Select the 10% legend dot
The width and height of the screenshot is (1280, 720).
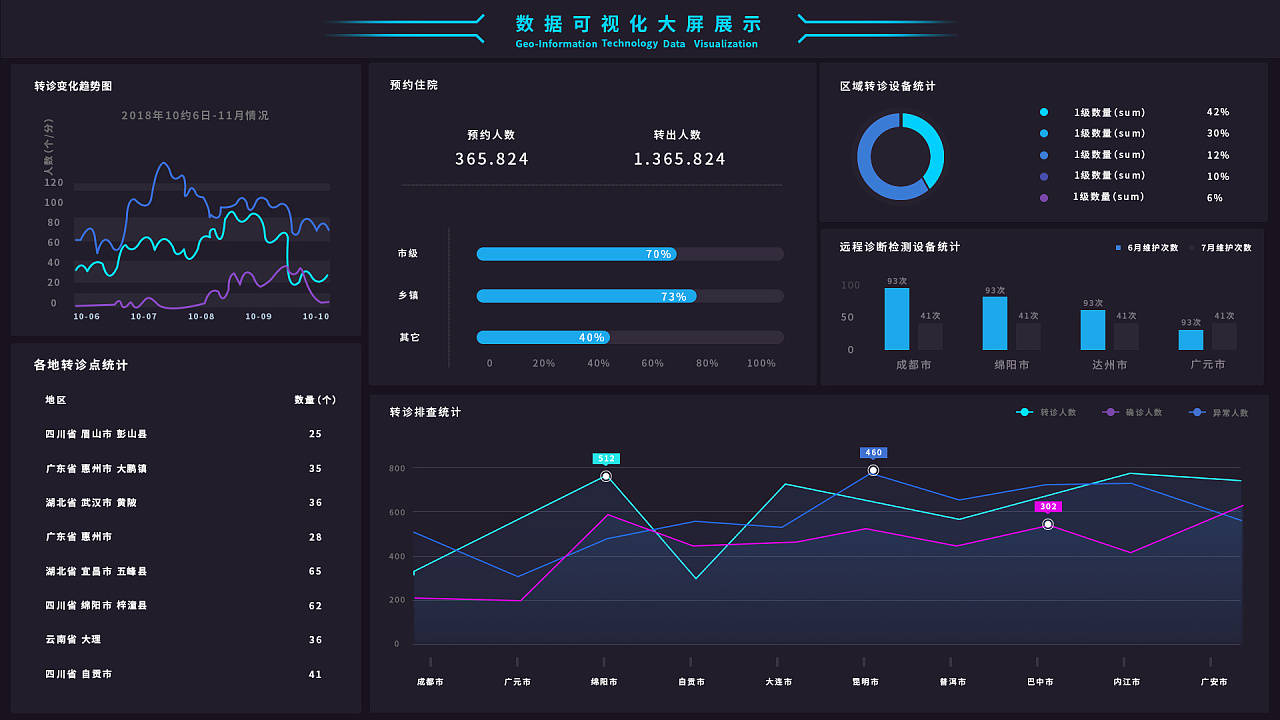click(1044, 176)
